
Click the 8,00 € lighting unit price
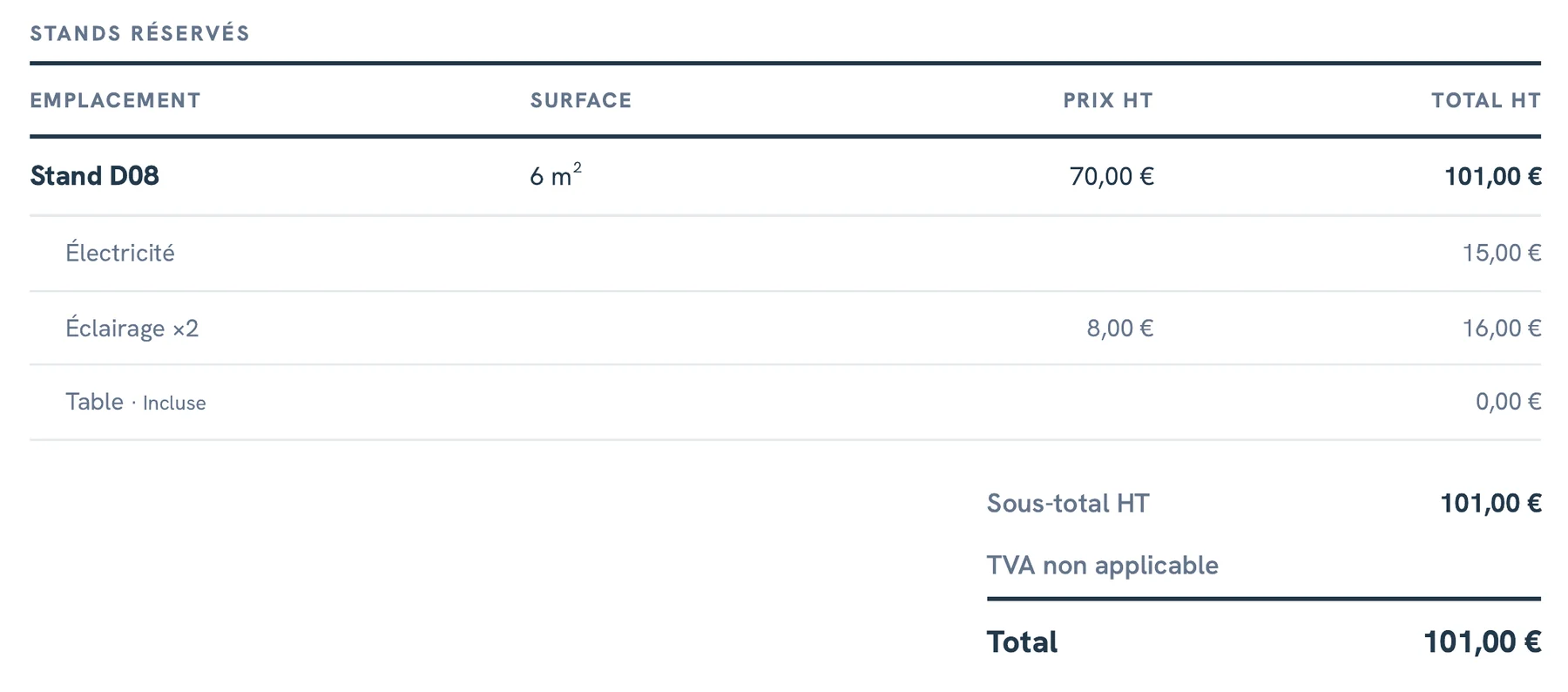[1120, 329]
